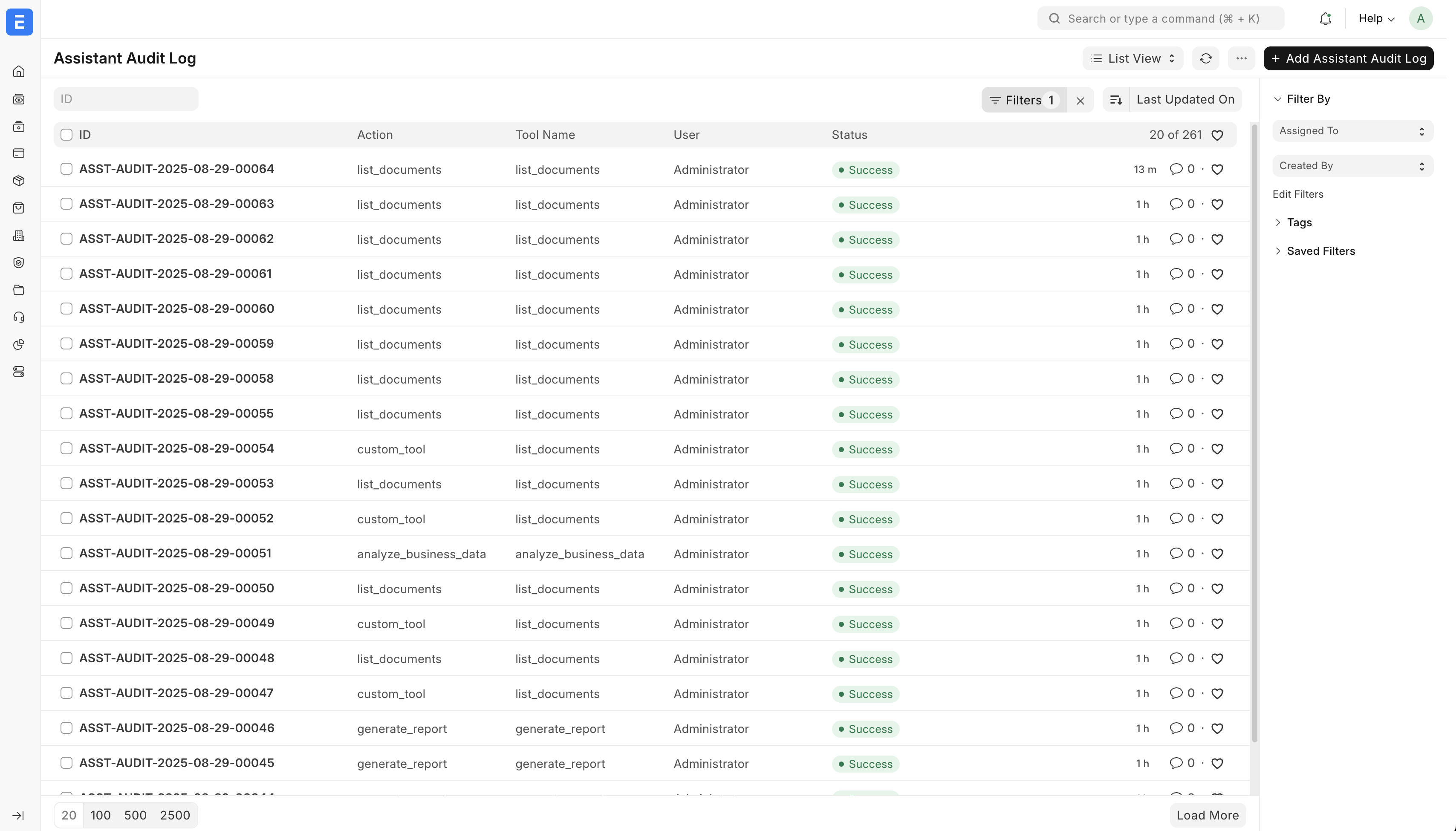Open the Home module in the sidebar

[20, 71]
